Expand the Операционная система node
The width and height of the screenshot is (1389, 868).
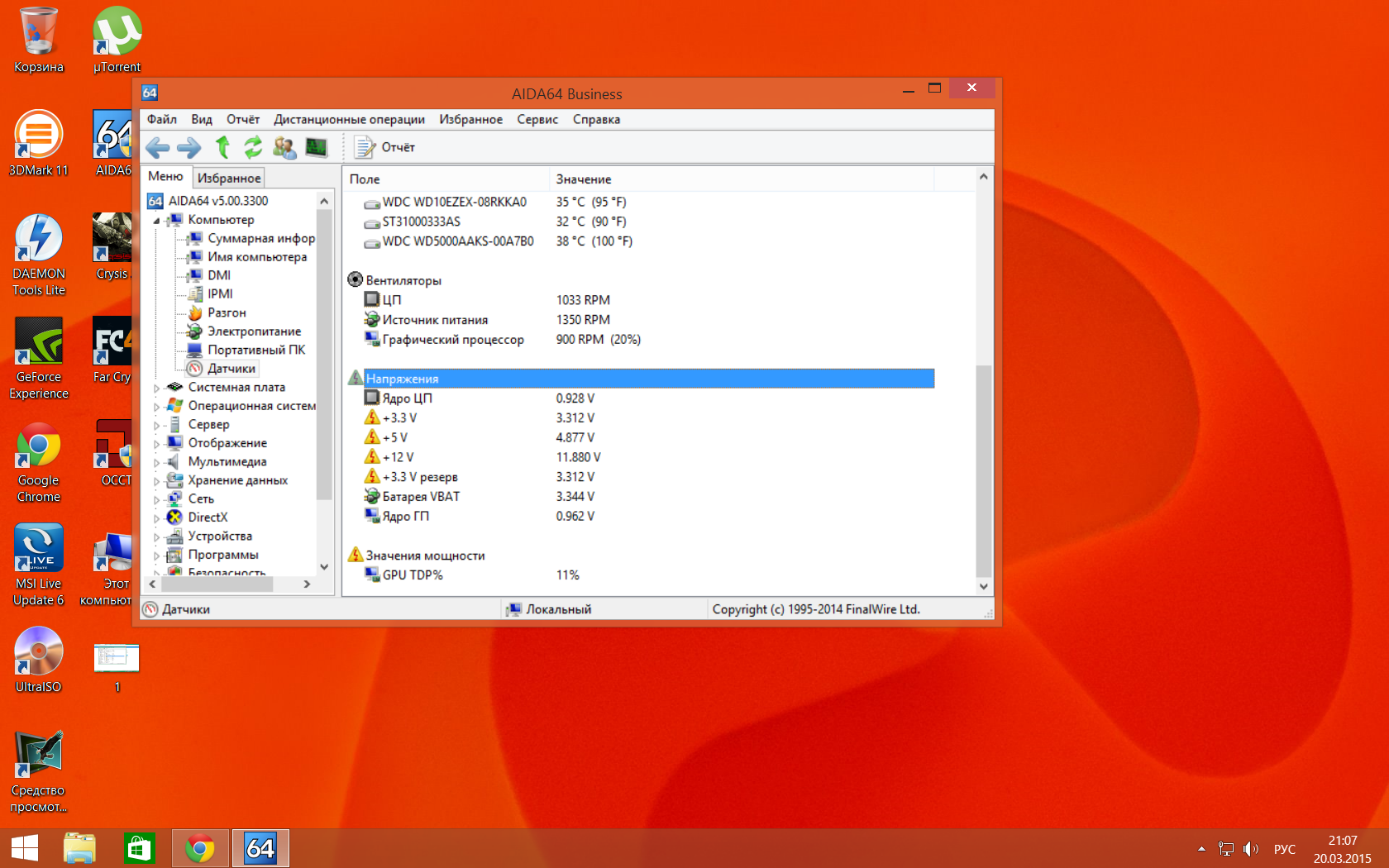click(156, 407)
